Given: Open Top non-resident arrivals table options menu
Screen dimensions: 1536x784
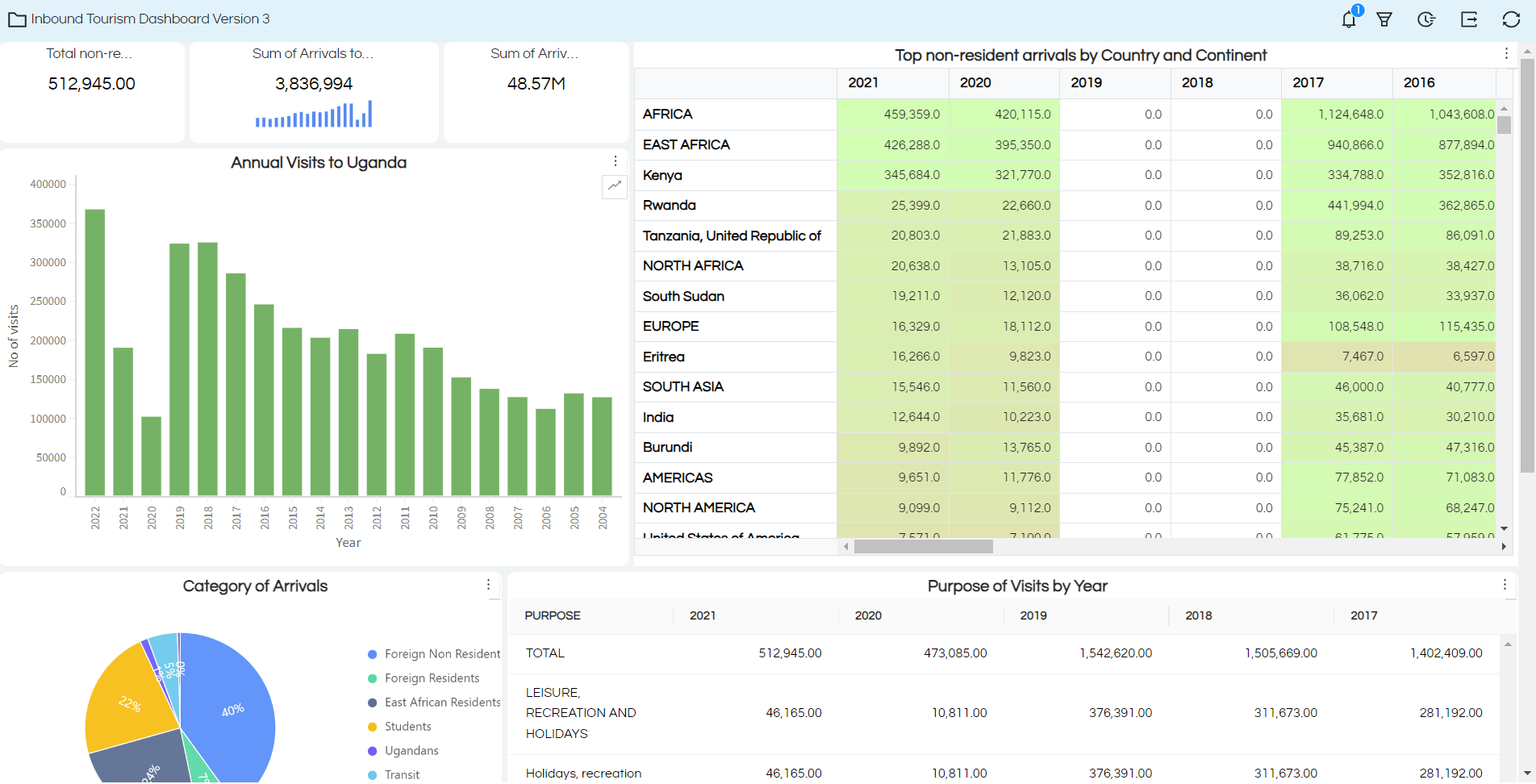Looking at the screenshot, I should coord(1506,53).
